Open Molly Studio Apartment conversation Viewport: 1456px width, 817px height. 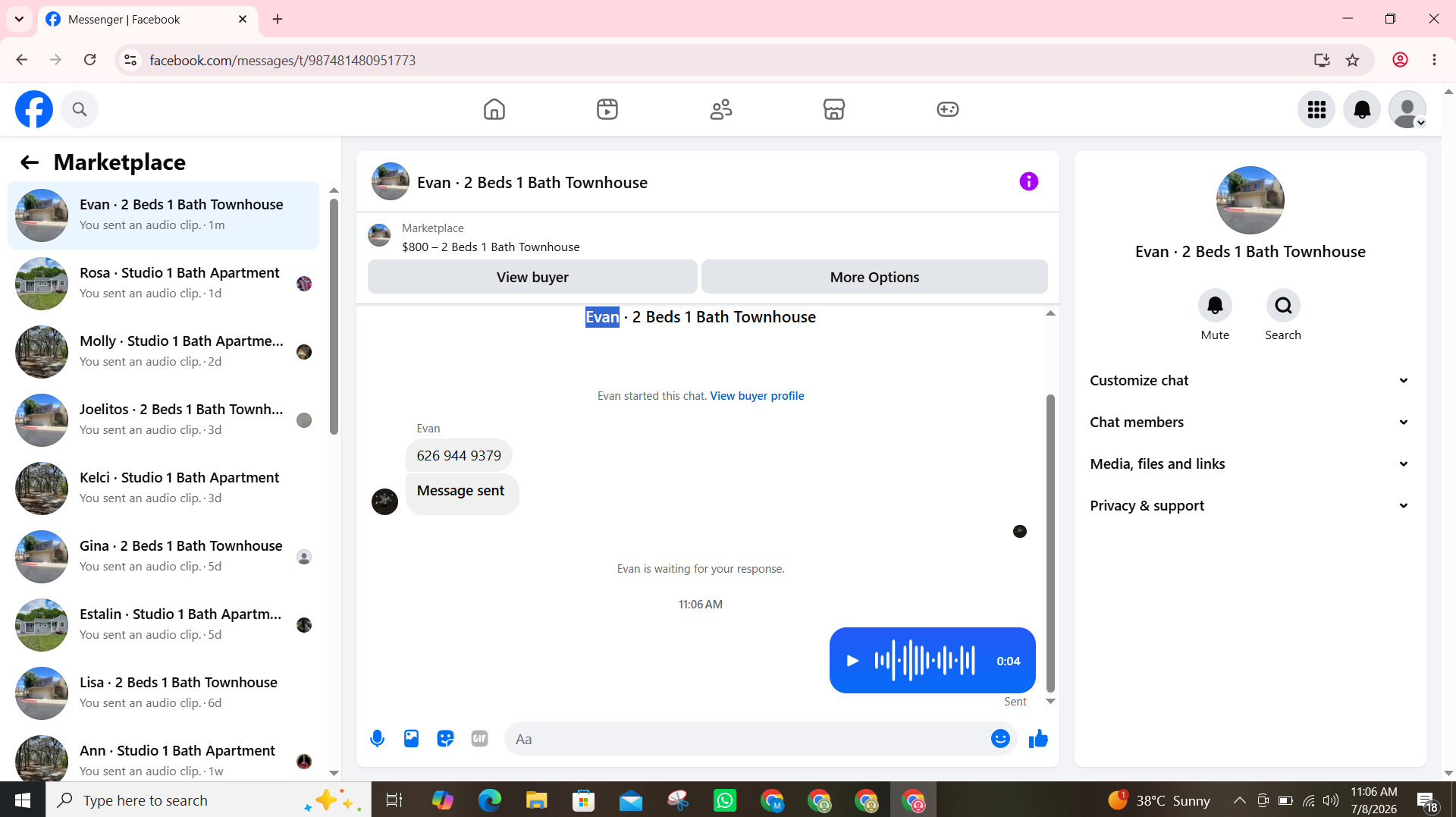(163, 352)
